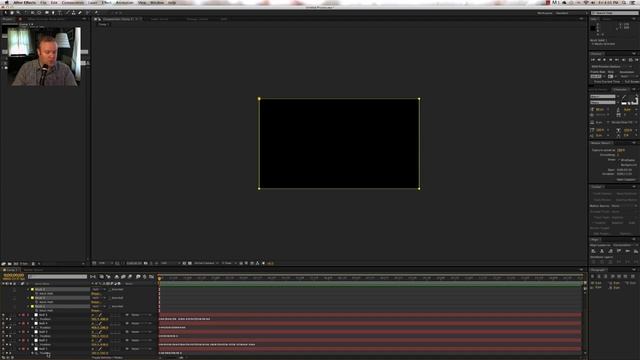The height and width of the screenshot is (360, 640).
Task: Mute audio in Preview panel
Action: (624, 60)
